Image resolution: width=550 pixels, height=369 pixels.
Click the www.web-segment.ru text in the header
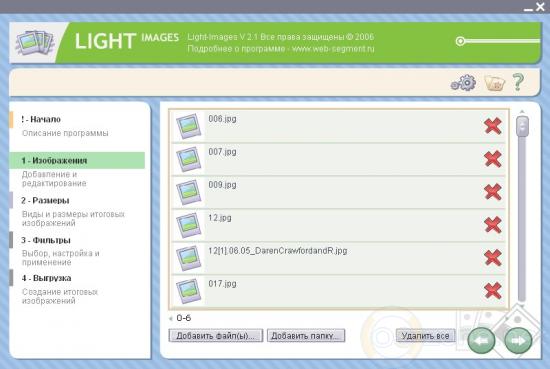(x=333, y=49)
